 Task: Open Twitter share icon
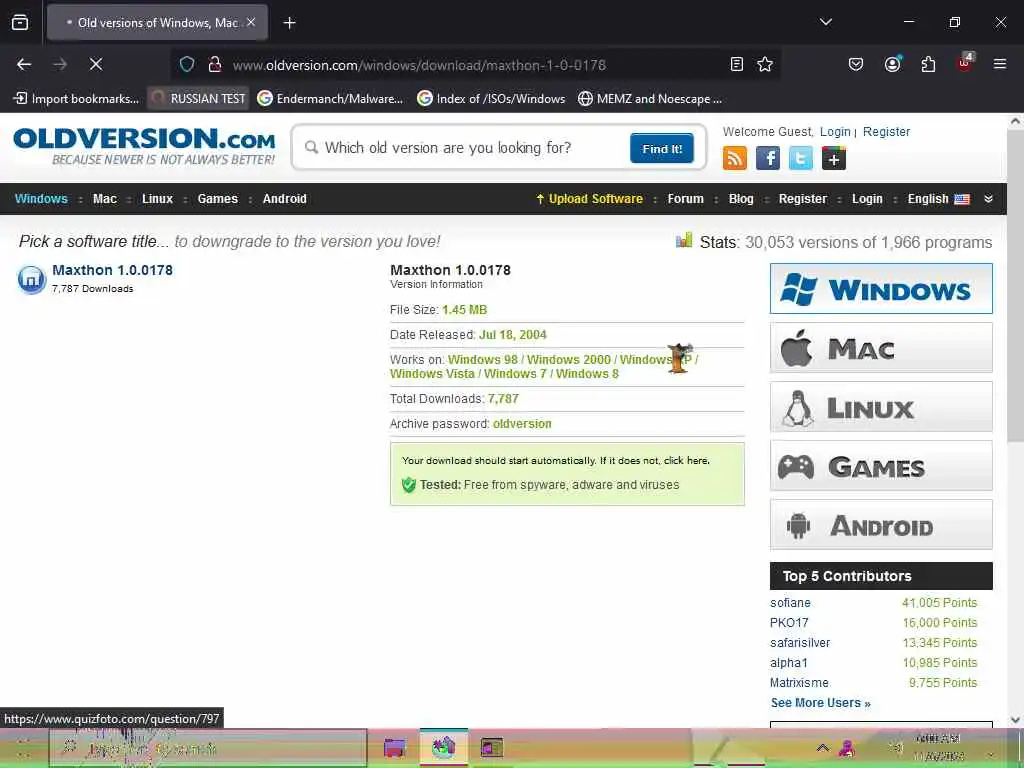pos(801,158)
